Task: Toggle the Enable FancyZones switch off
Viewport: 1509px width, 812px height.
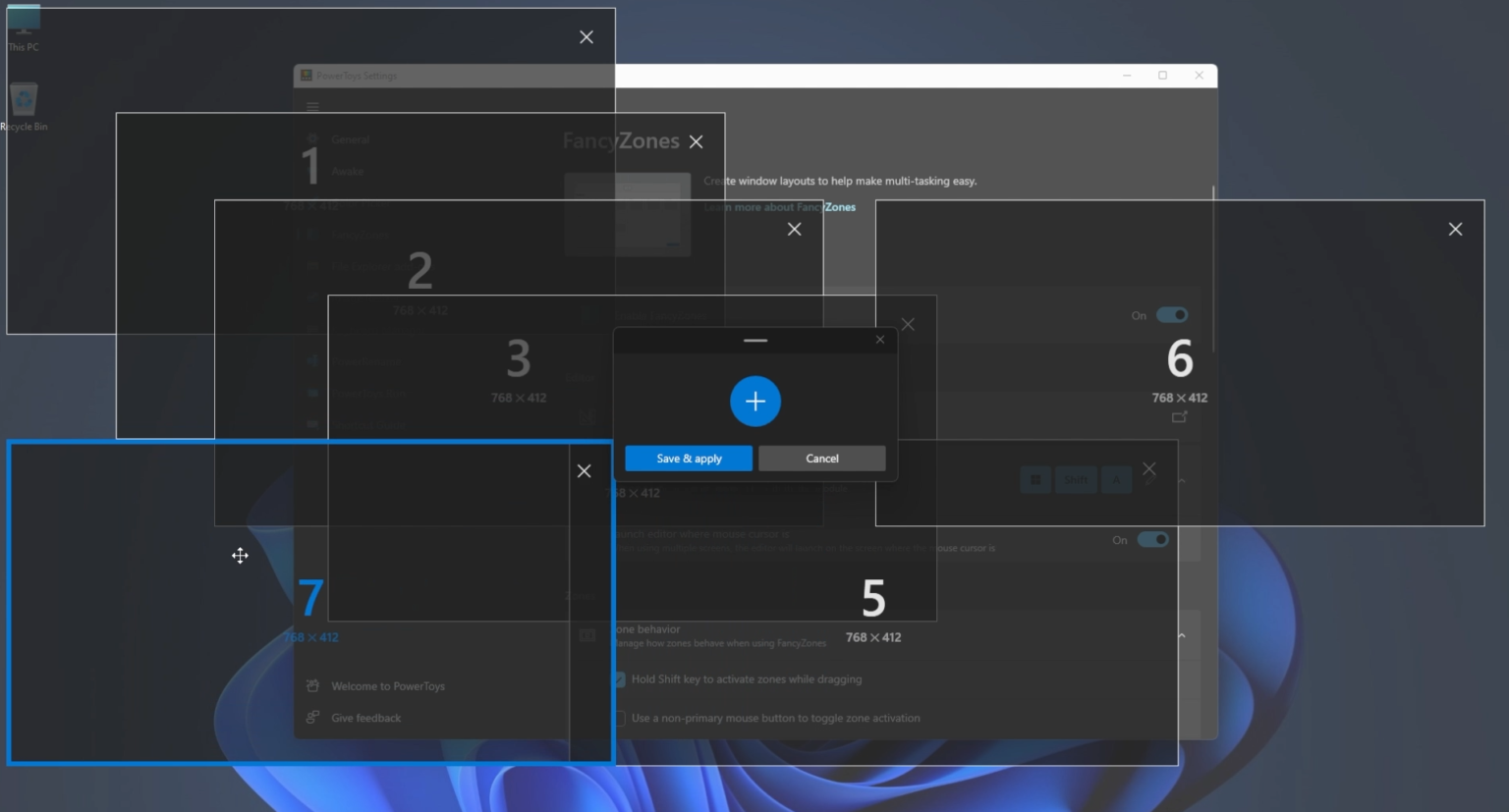Action: click(1171, 315)
